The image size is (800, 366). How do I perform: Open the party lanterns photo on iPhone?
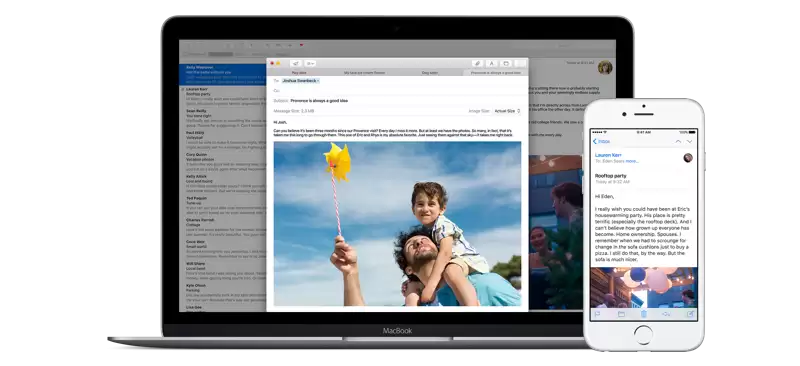coord(643,287)
